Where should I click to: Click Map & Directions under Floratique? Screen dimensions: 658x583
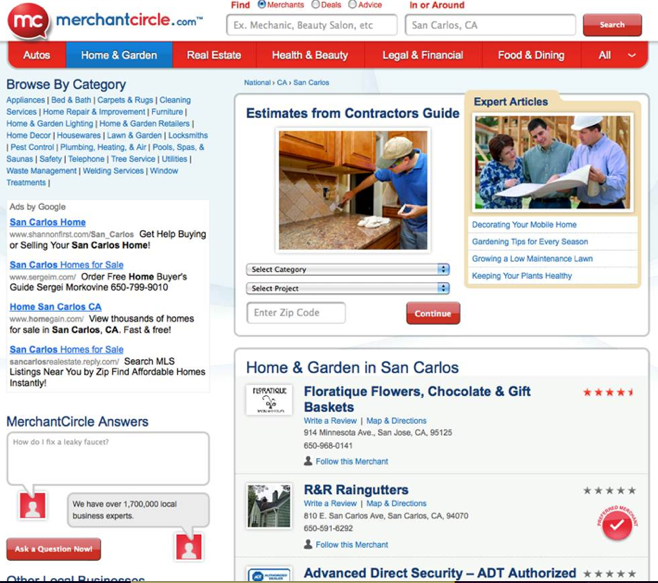click(x=396, y=421)
